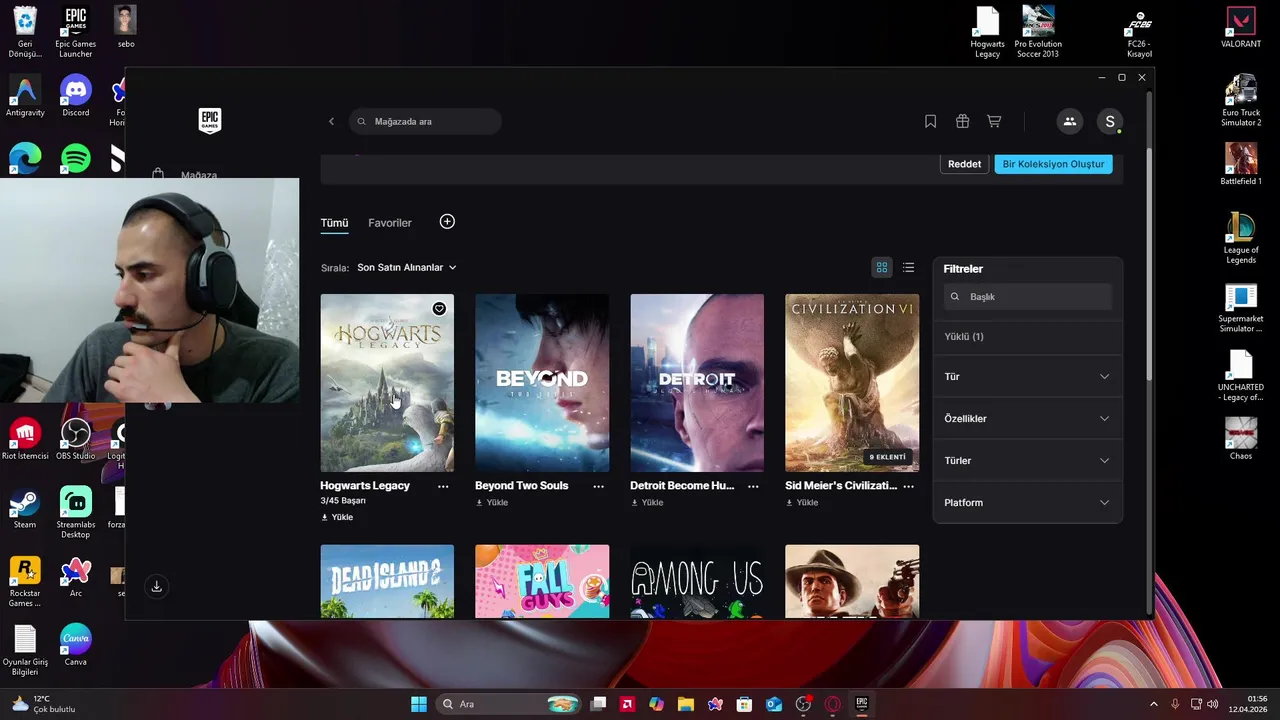Click the Epic Games logo in the launcher

210,121
